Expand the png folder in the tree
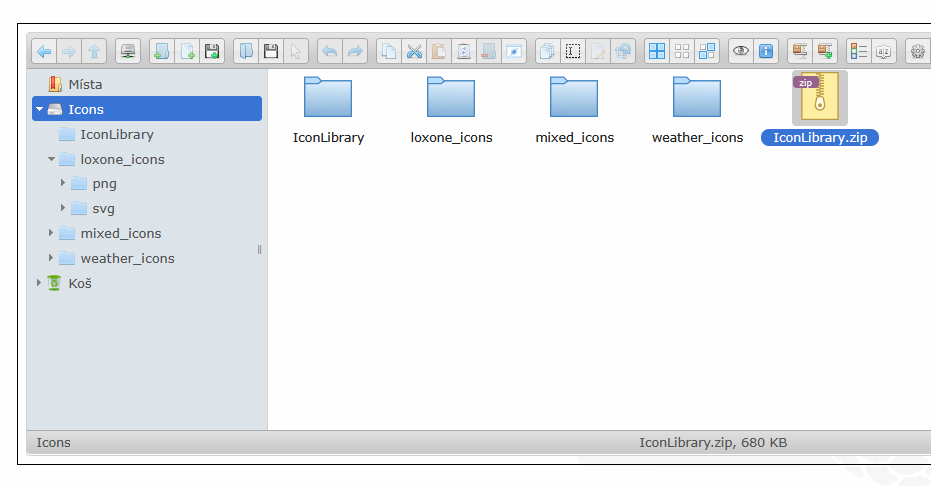Image resolution: width=931 pixels, height=486 pixels. pos(63,183)
